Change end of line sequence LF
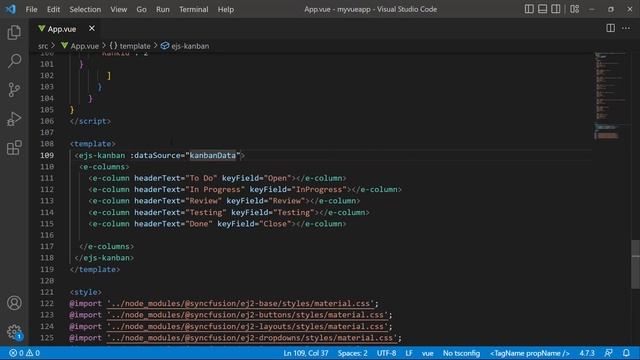Image resolution: width=640 pixels, height=360 pixels. pos(409,353)
